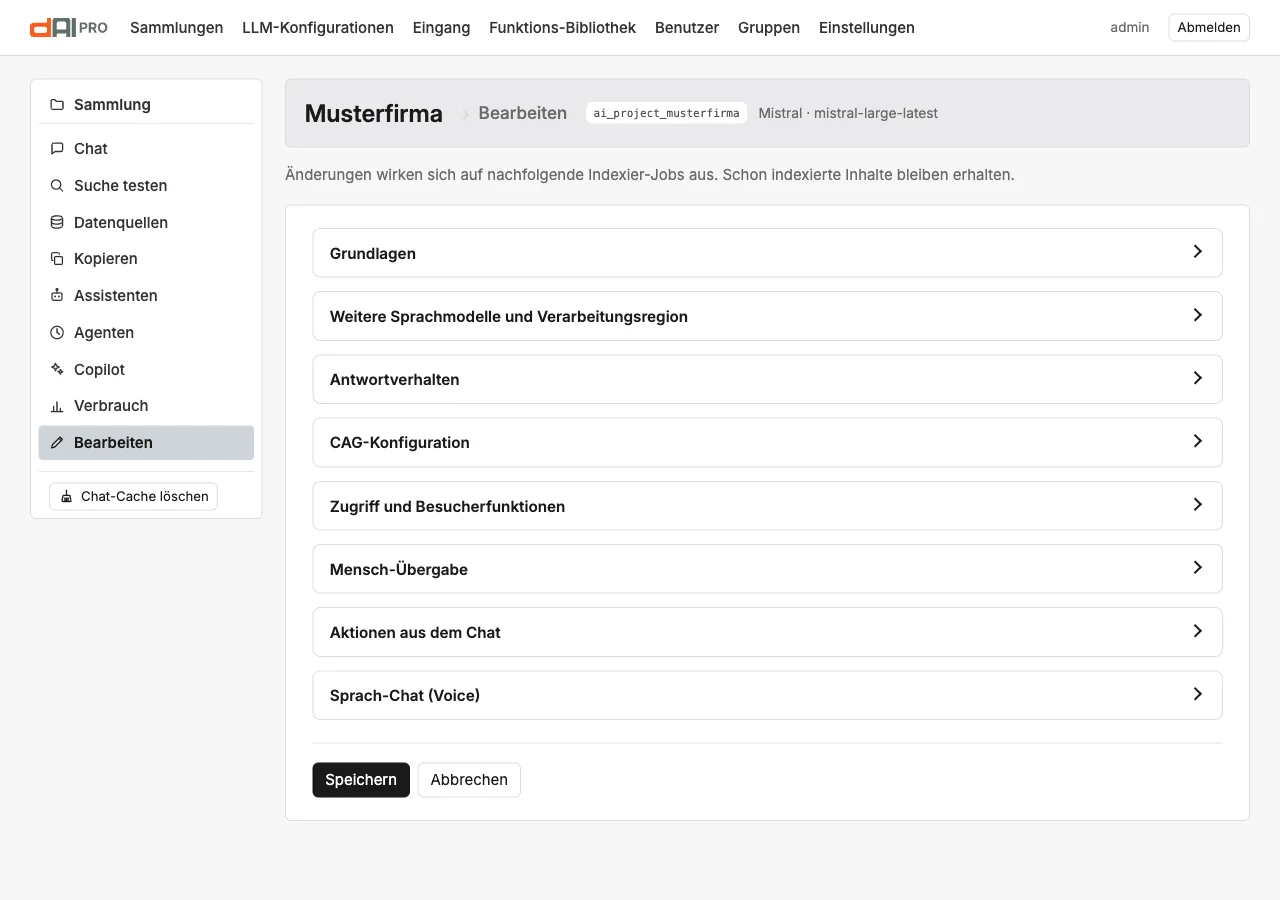Expand Aktionen aus dem Chat section
This screenshot has width=1280, height=900.
pyautogui.click(x=767, y=632)
